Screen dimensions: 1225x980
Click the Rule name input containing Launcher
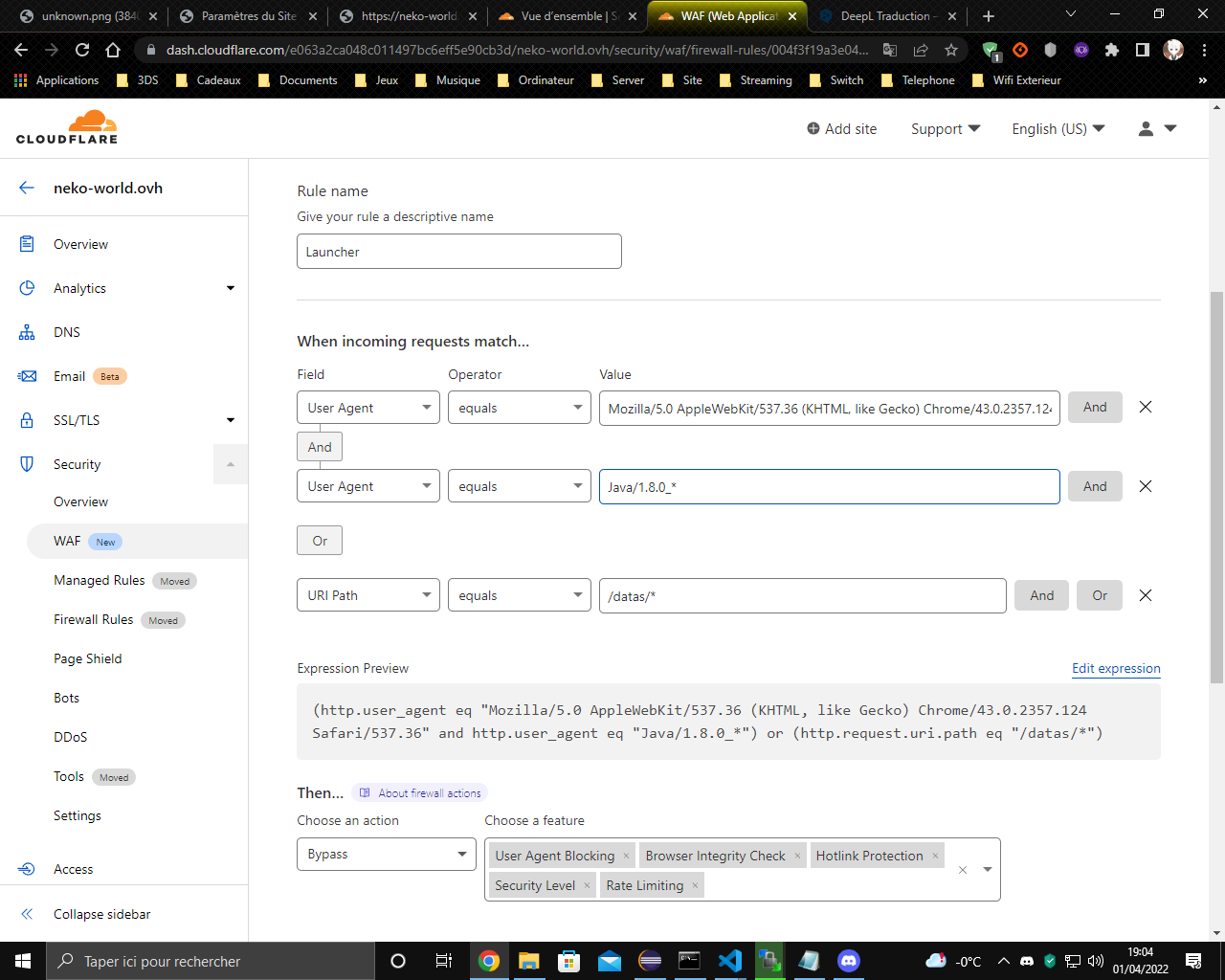pyautogui.click(x=459, y=252)
